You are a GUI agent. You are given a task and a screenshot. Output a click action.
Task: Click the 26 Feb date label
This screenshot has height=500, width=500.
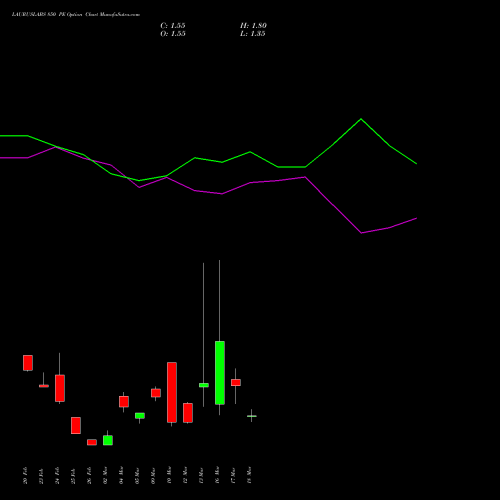pyautogui.click(x=89, y=475)
